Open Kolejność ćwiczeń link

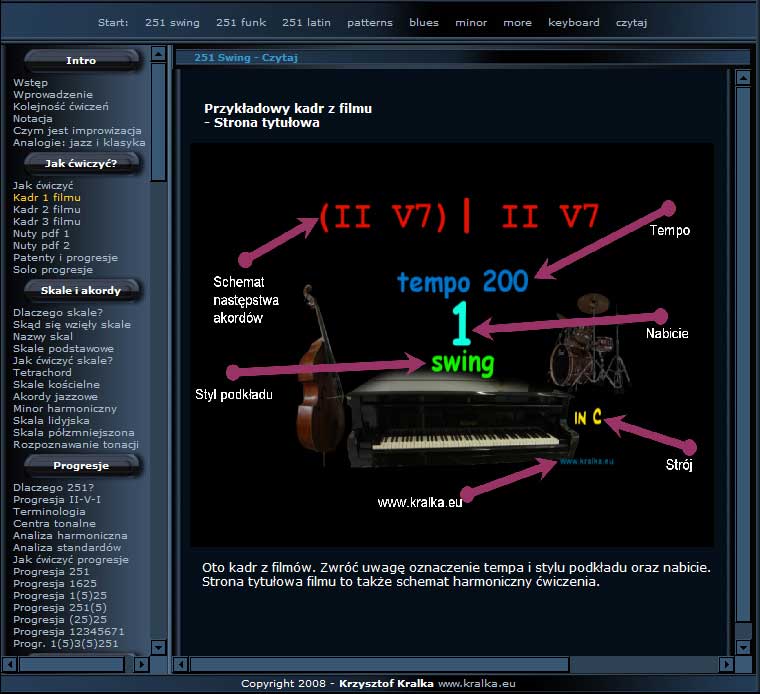(61, 107)
